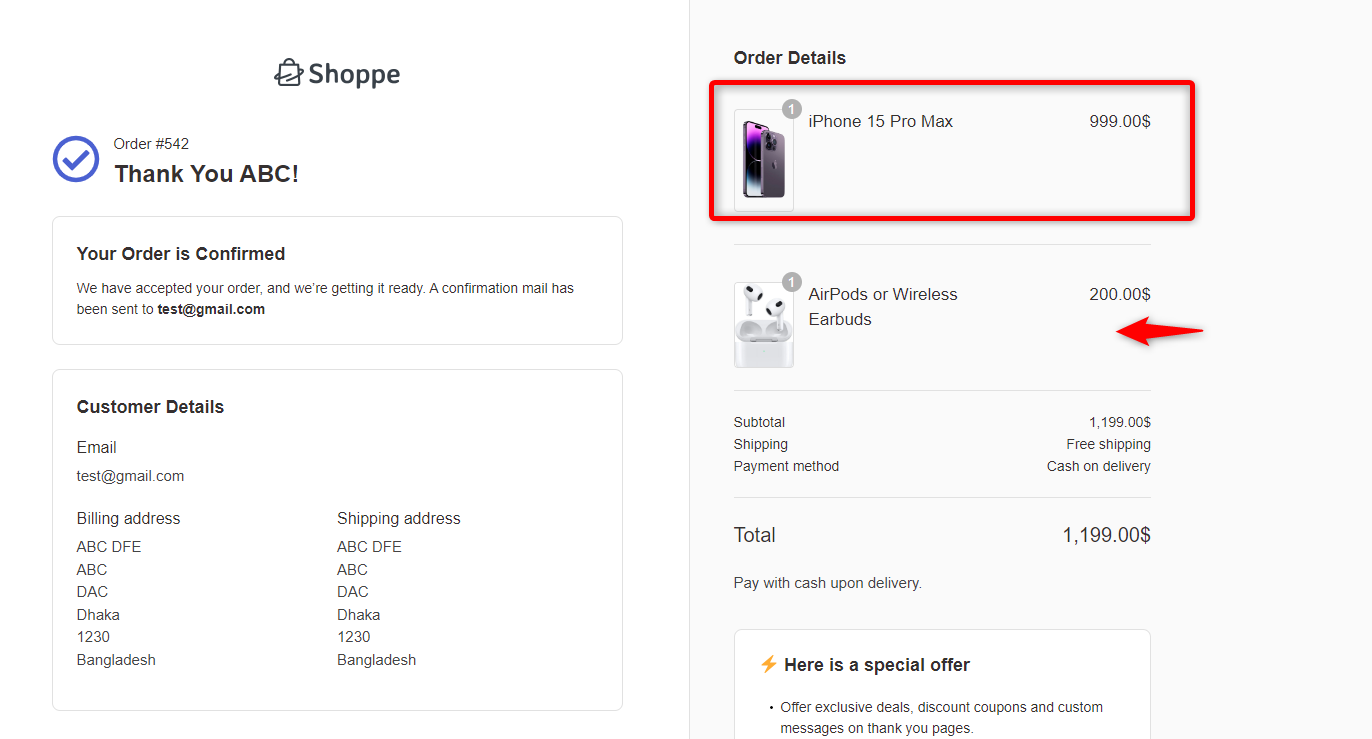
Task: Click Bangladesh in the billing address
Action: 116,660
